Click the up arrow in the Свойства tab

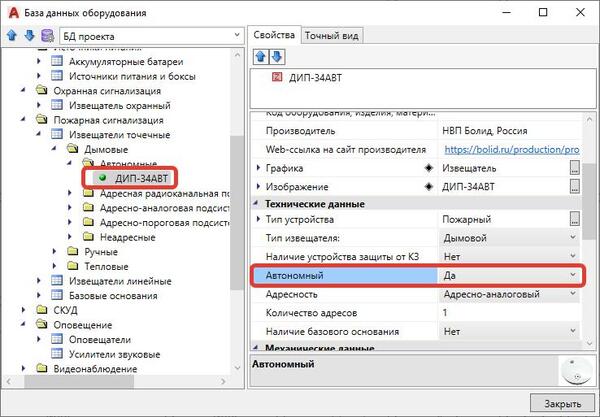pos(258,55)
